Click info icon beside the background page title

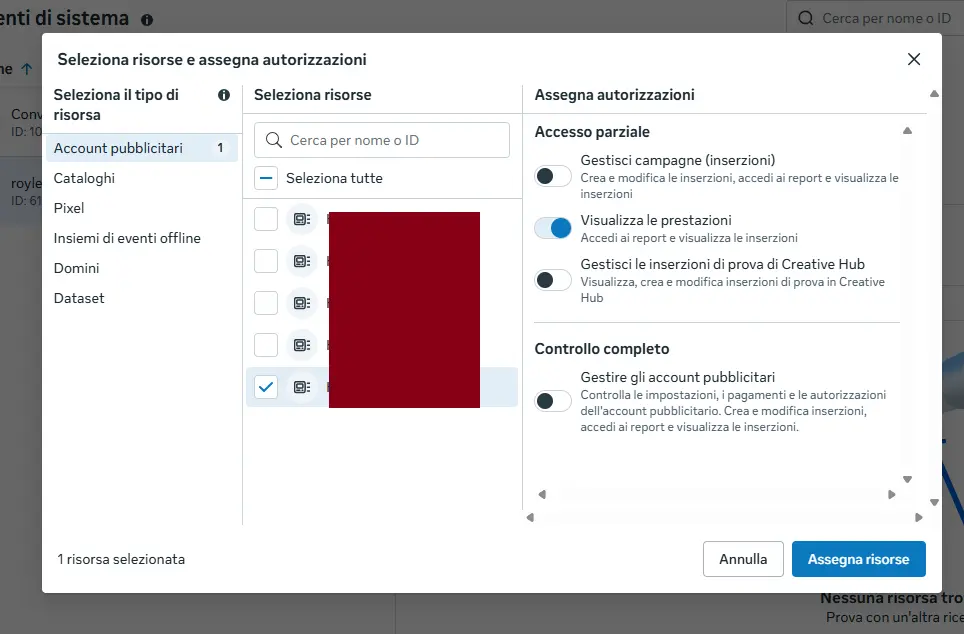point(146,20)
